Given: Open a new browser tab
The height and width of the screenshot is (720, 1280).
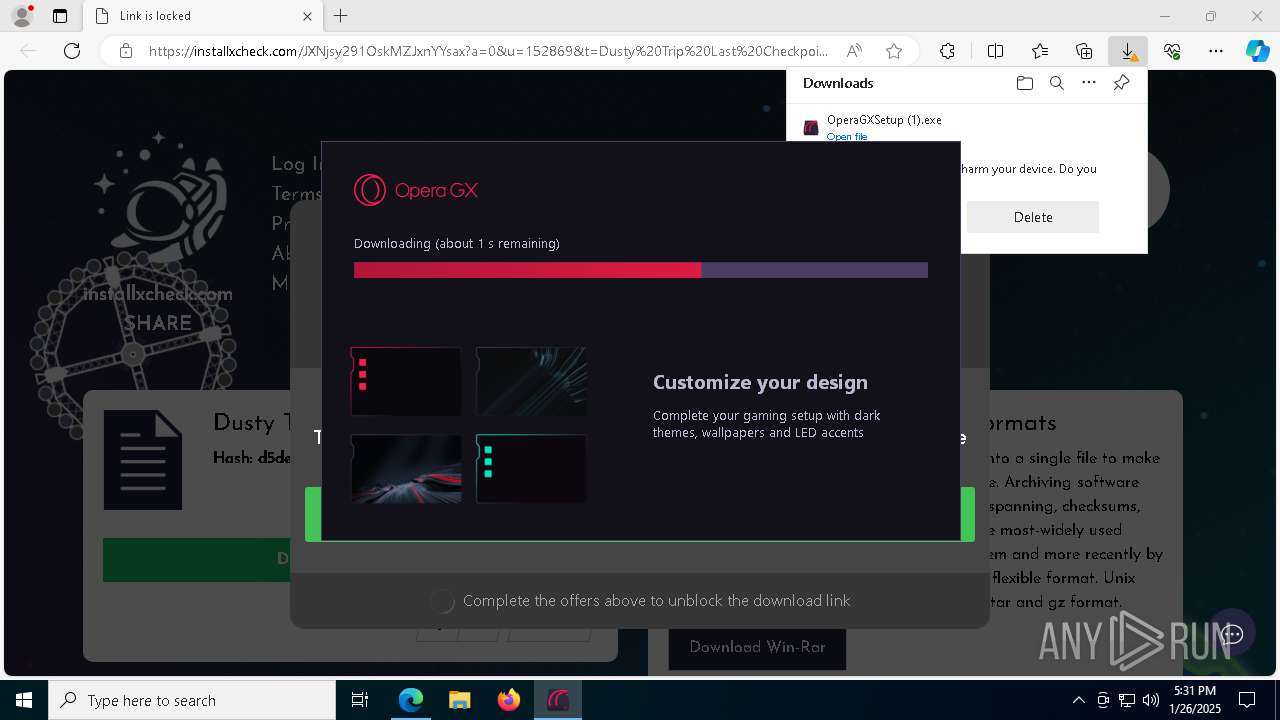Looking at the screenshot, I should pos(341,16).
